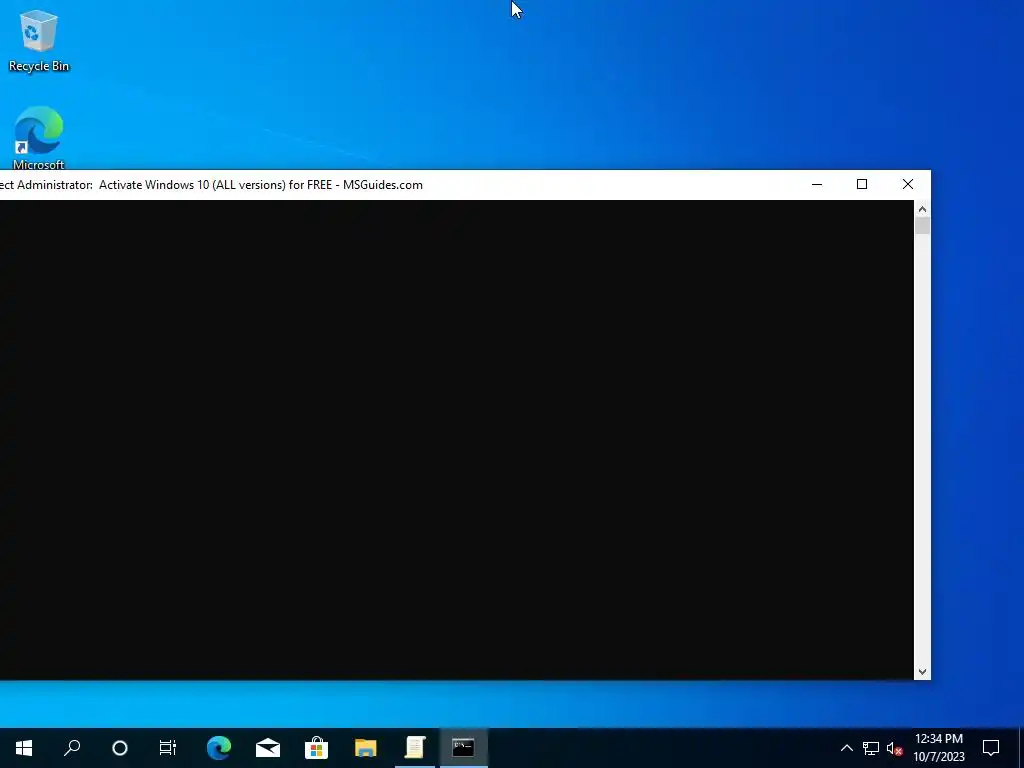Open File Explorer from the taskbar

pyautogui.click(x=366, y=748)
